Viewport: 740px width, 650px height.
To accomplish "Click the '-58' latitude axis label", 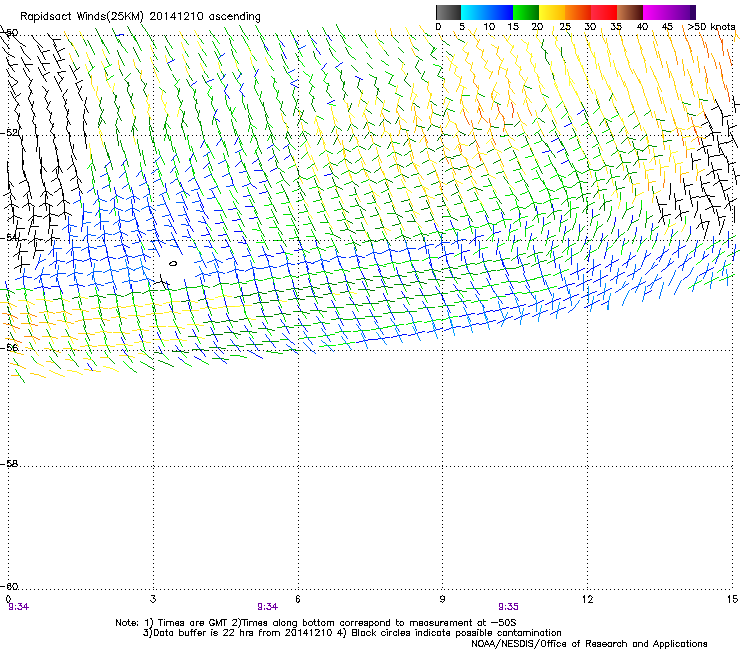I will point(9,464).
